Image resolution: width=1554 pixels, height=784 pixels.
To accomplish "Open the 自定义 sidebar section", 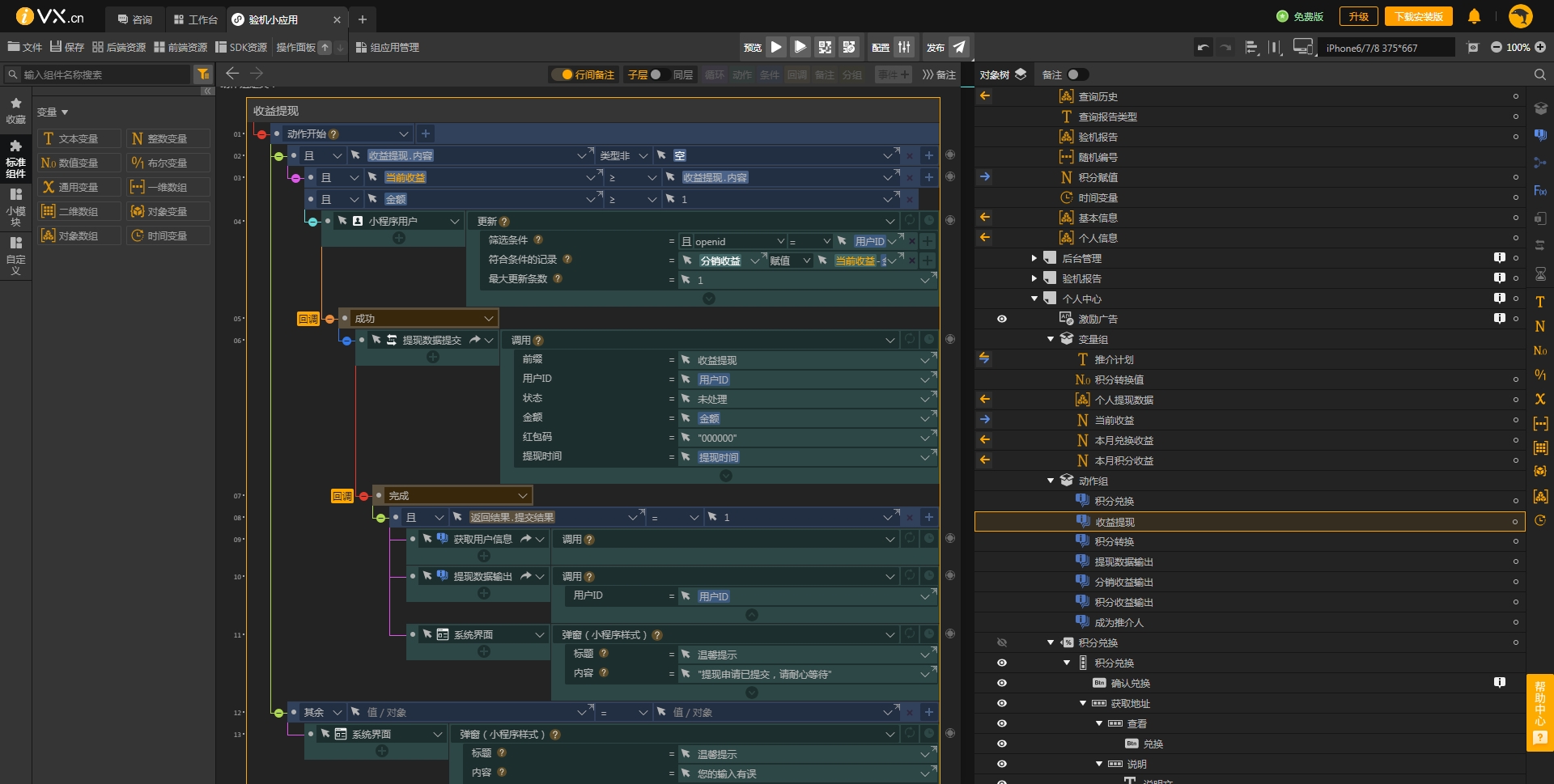I will click(x=15, y=255).
